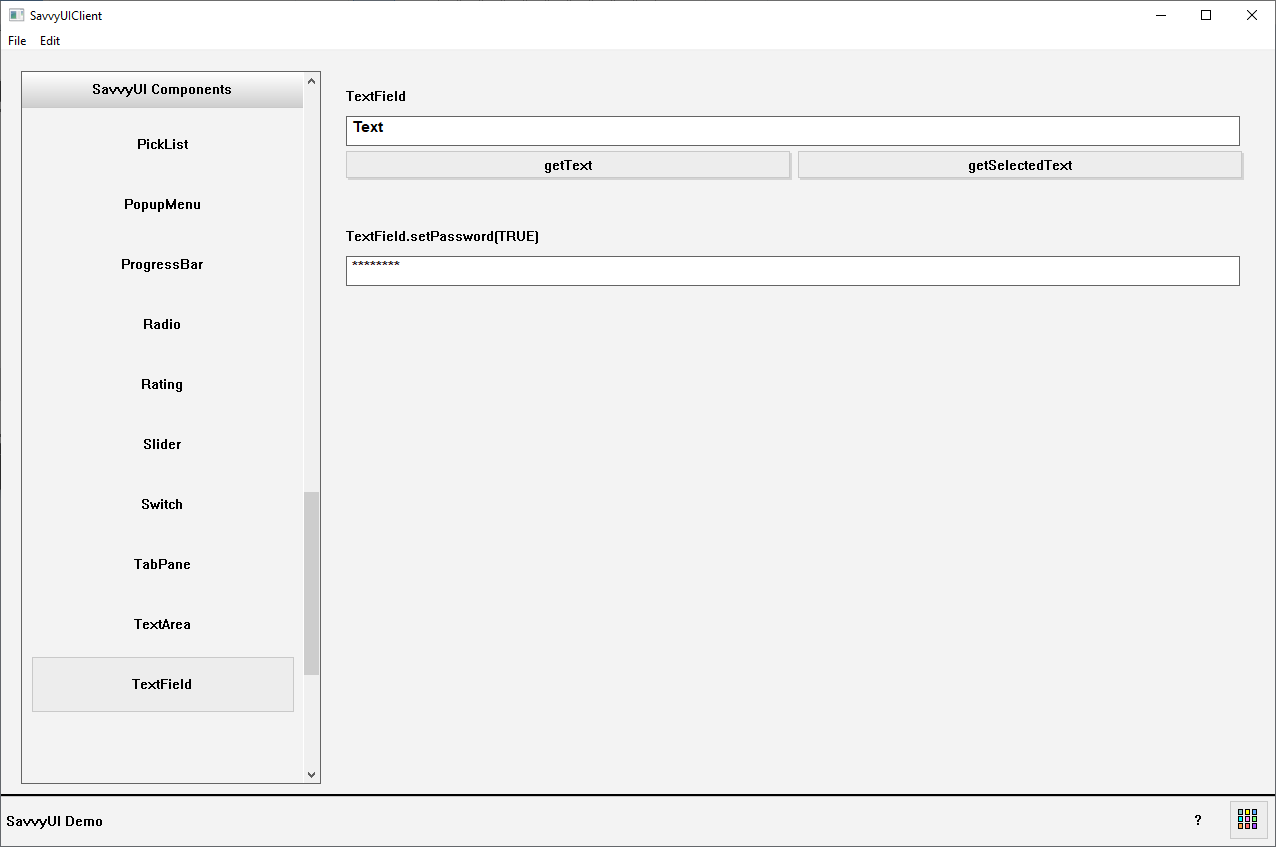Viewport: 1276px width, 847px height.
Task: Click the sidebar vertical scrollbar thumb
Action: point(311,582)
